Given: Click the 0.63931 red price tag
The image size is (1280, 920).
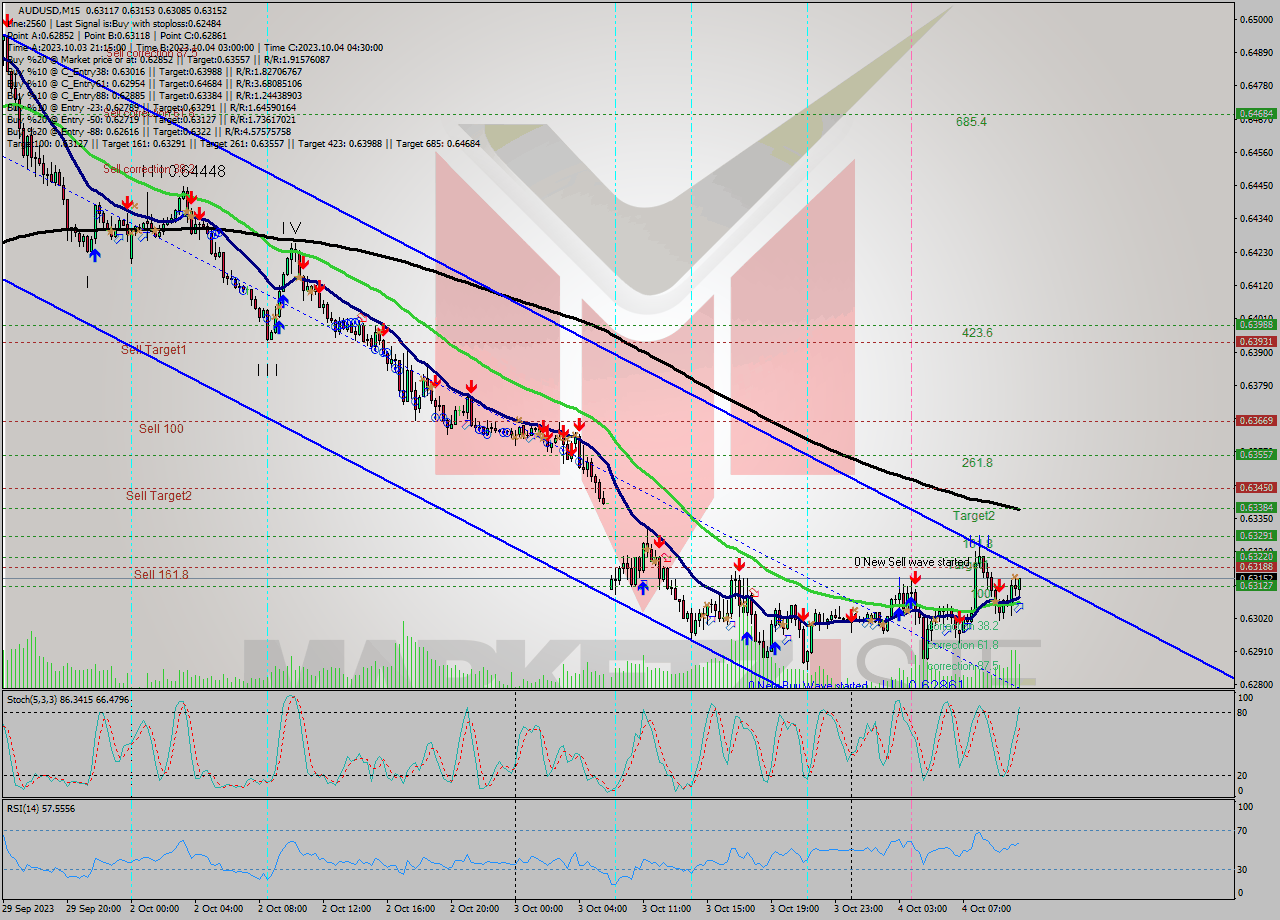Looking at the screenshot, I should pyautogui.click(x=1256, y=341).
